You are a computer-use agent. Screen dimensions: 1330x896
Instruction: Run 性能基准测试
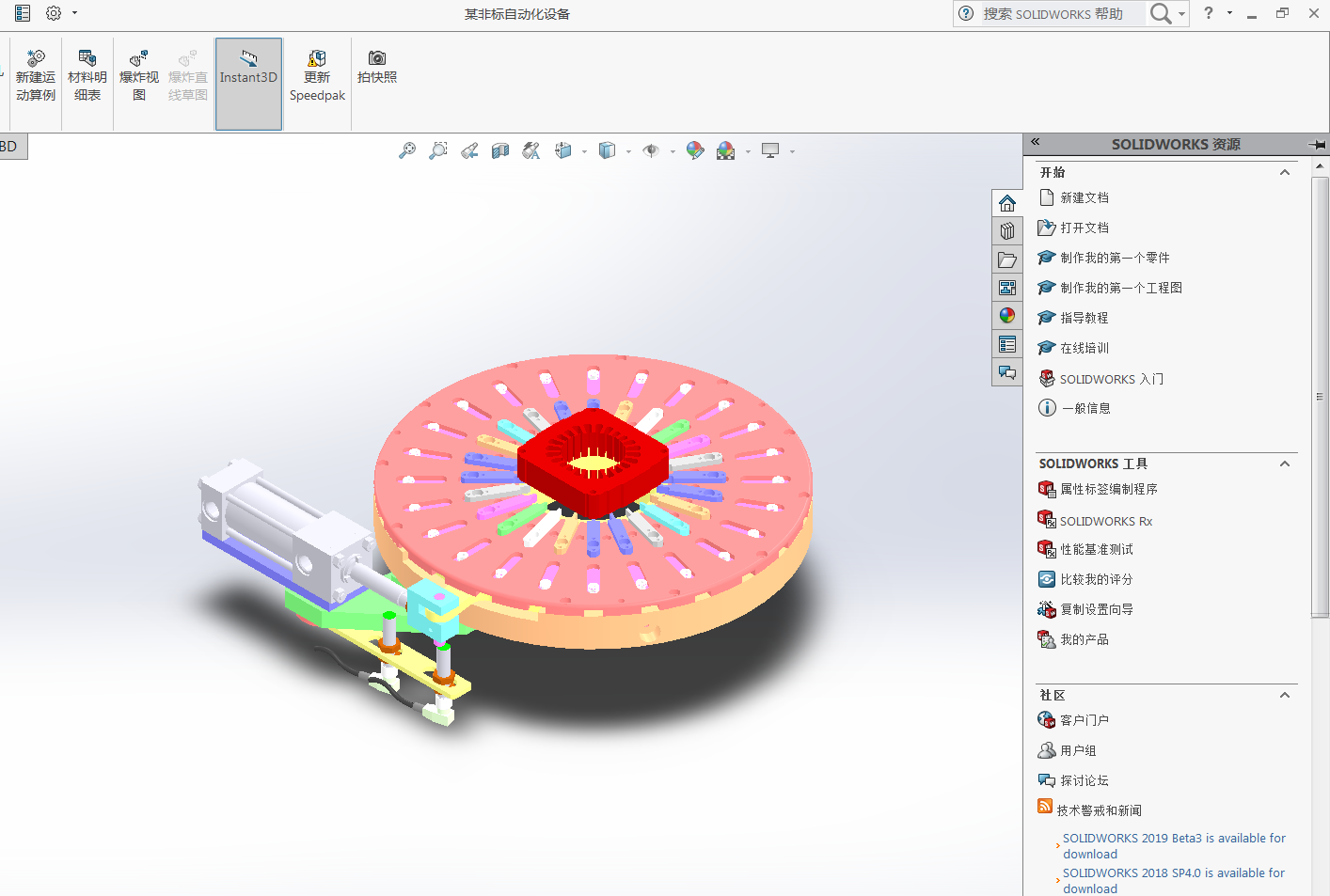pos(1085,549)
